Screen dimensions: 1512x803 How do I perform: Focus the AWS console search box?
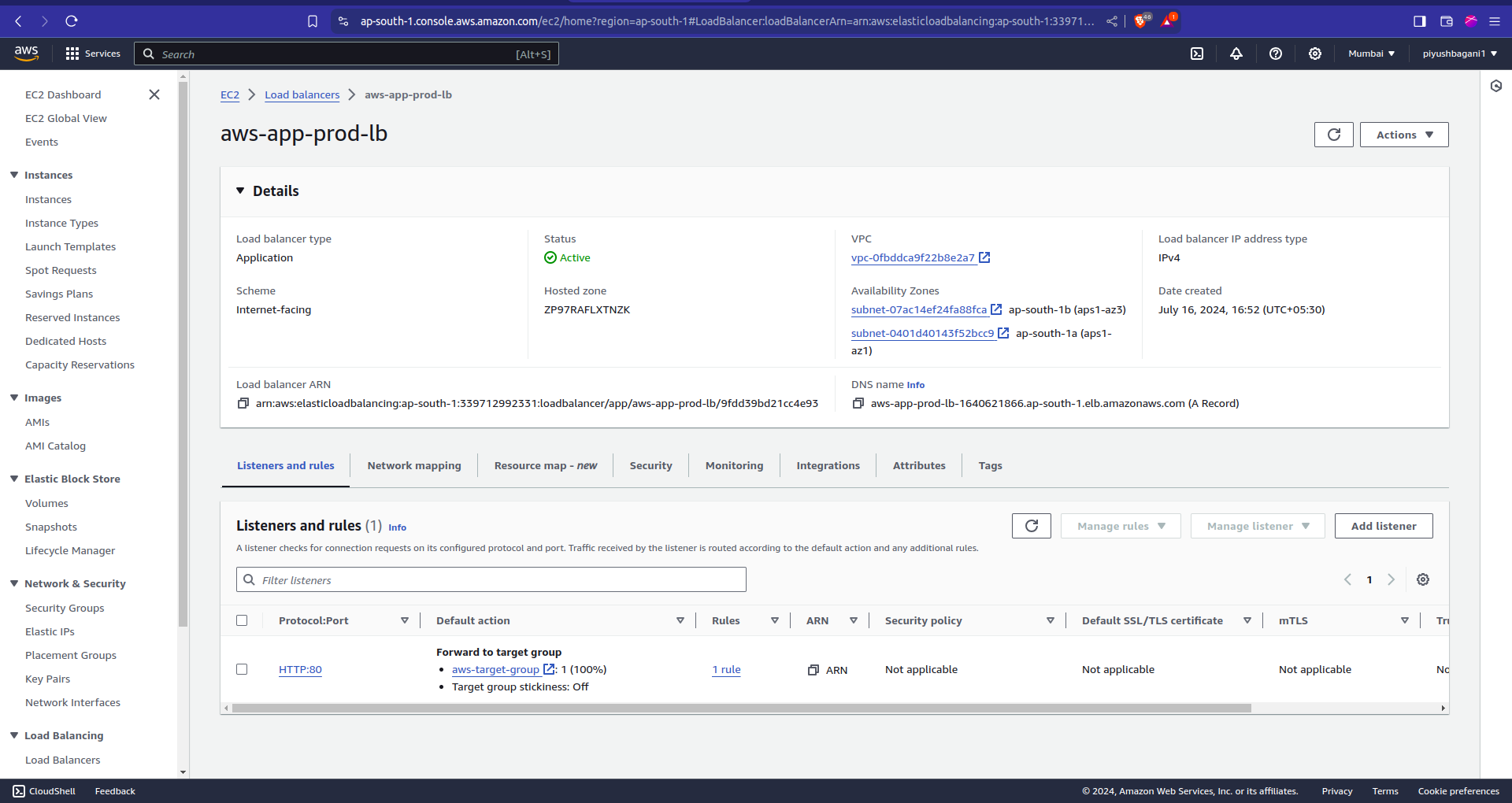pyautogui.click(x=346, y=54)
